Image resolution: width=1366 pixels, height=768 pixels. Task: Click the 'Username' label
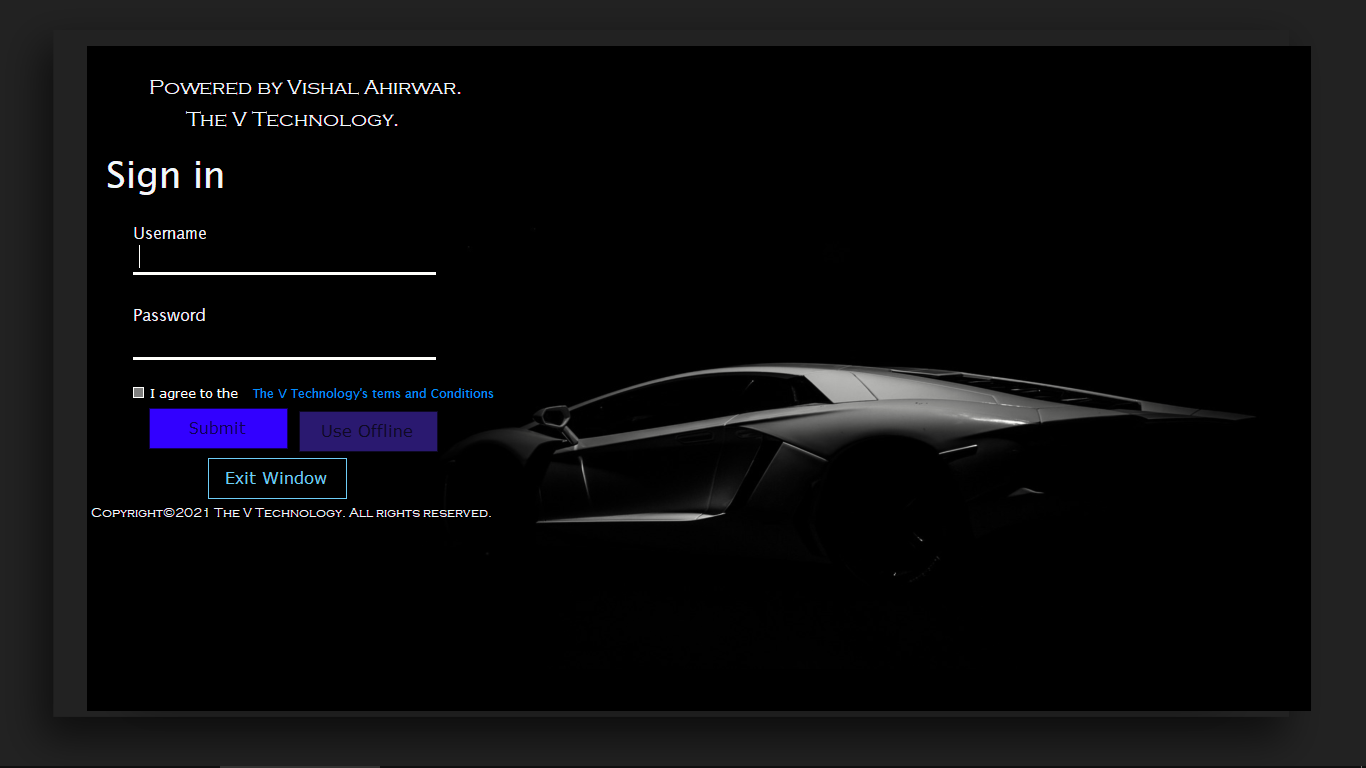[170, 233]
